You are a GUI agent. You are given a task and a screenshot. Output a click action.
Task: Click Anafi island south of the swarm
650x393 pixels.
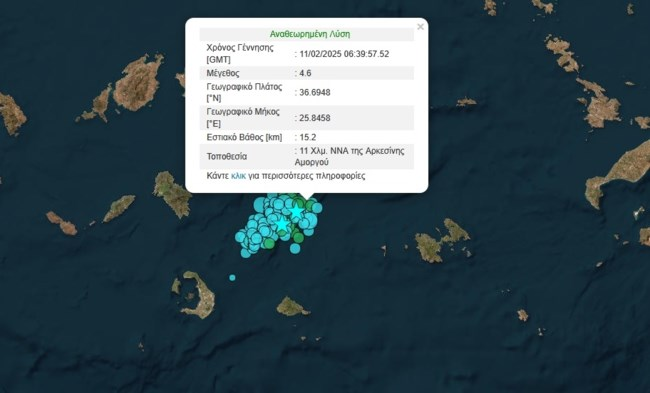[x=291, y=307]
